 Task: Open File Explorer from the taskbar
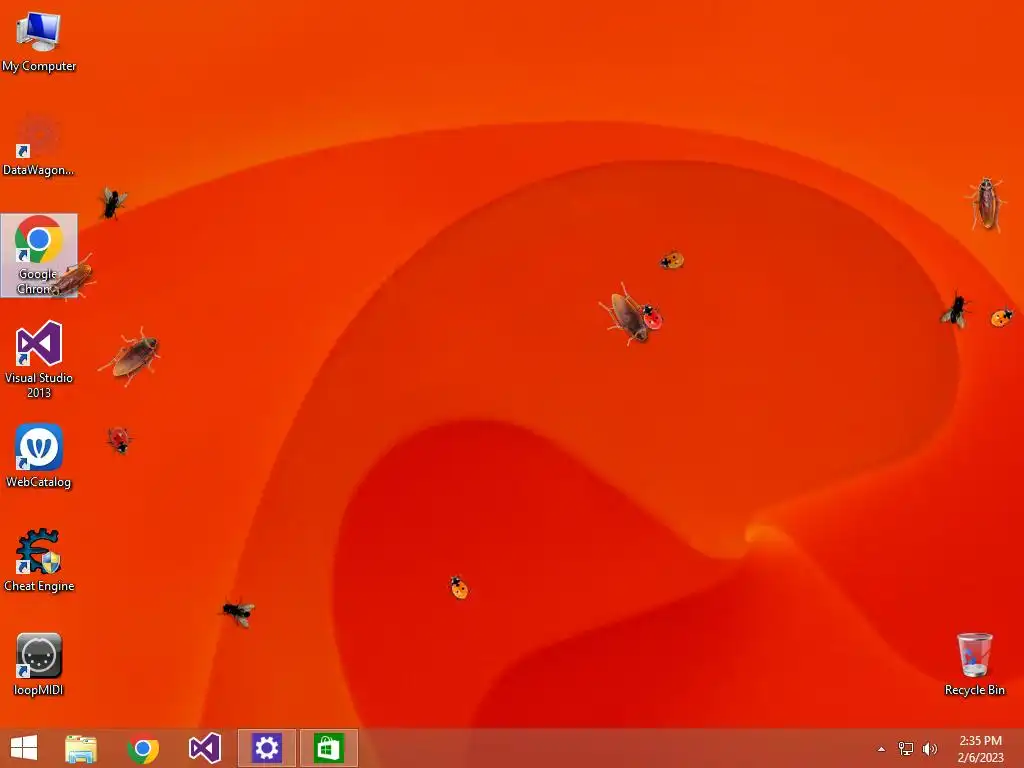click(81, 748)
